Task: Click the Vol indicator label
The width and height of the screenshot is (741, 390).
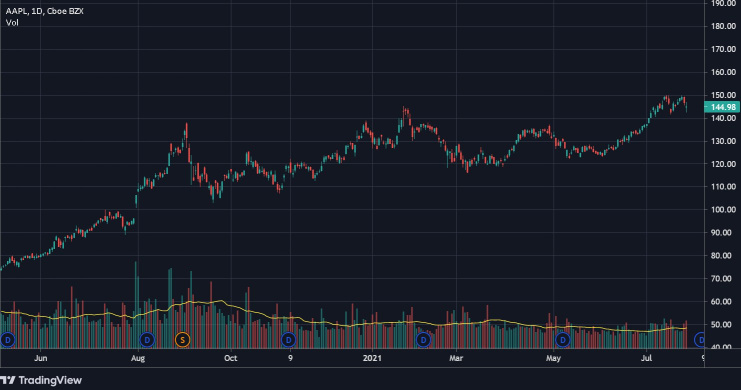Action: coord(12,22)
